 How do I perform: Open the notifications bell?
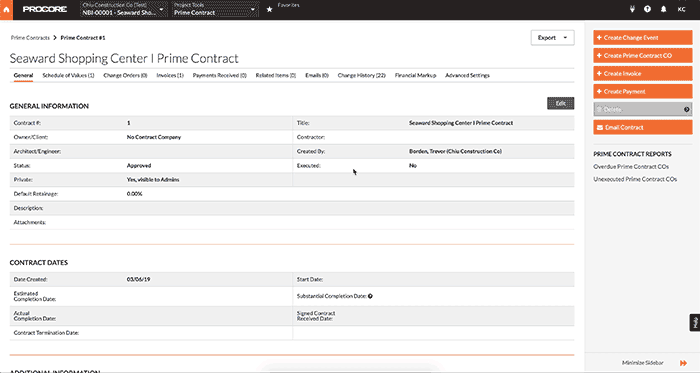click(x=663, y=9)
